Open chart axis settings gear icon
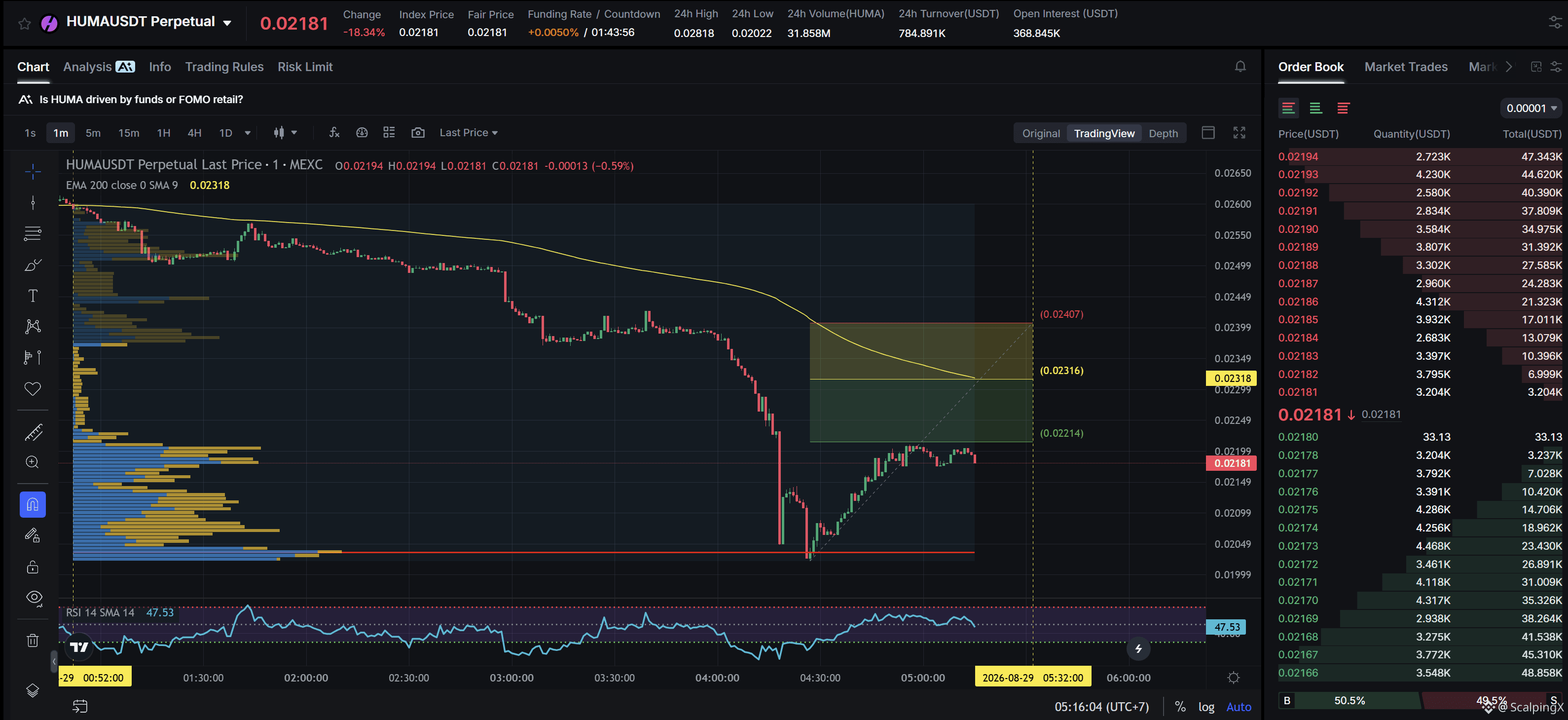The height and width of the screenshot is (720, 1568). click(x=1234, y=678)
